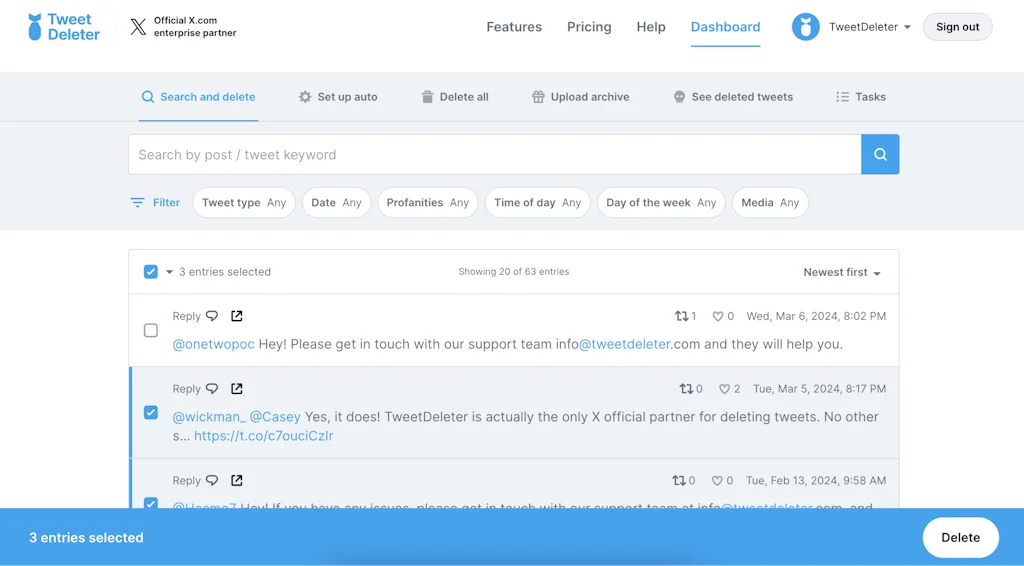The image size is (1024, 566).
Task: Open the Tweet type filter
Action: [244, 202]
